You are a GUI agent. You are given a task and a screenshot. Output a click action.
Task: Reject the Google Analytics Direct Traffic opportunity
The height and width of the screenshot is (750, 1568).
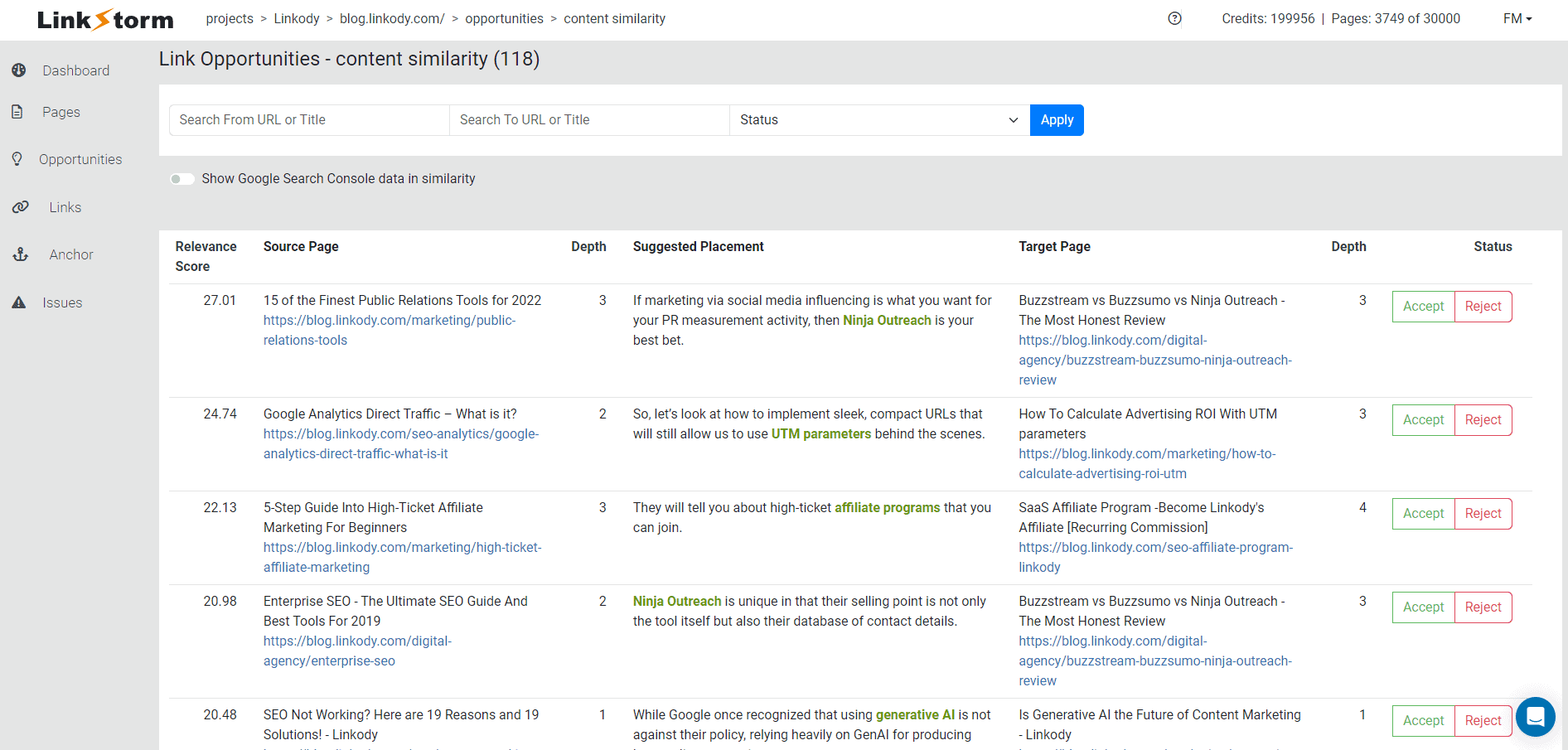point(1483,419)
